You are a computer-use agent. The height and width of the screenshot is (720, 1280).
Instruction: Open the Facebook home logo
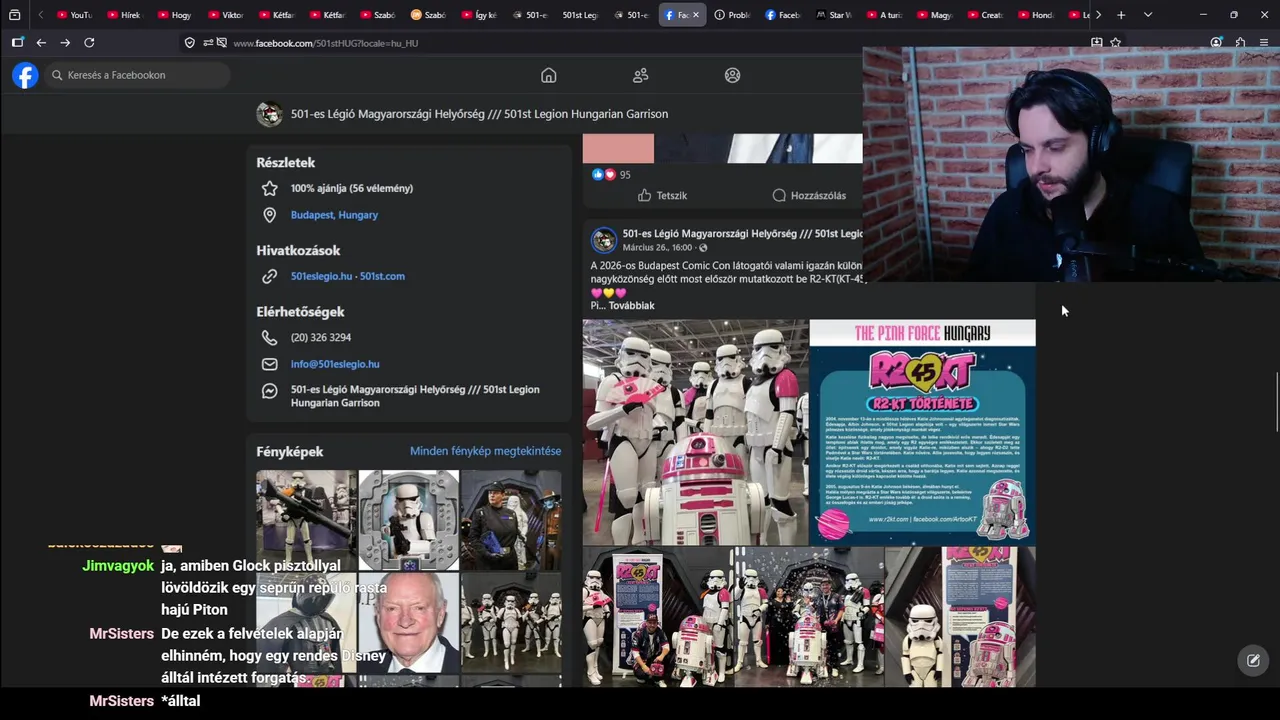pos(25,75)
